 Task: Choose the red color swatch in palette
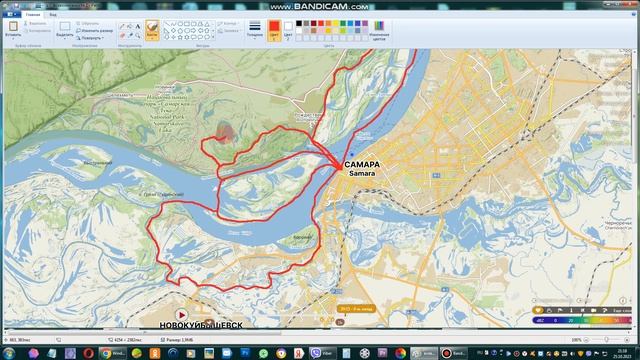(x=321, y=24)
